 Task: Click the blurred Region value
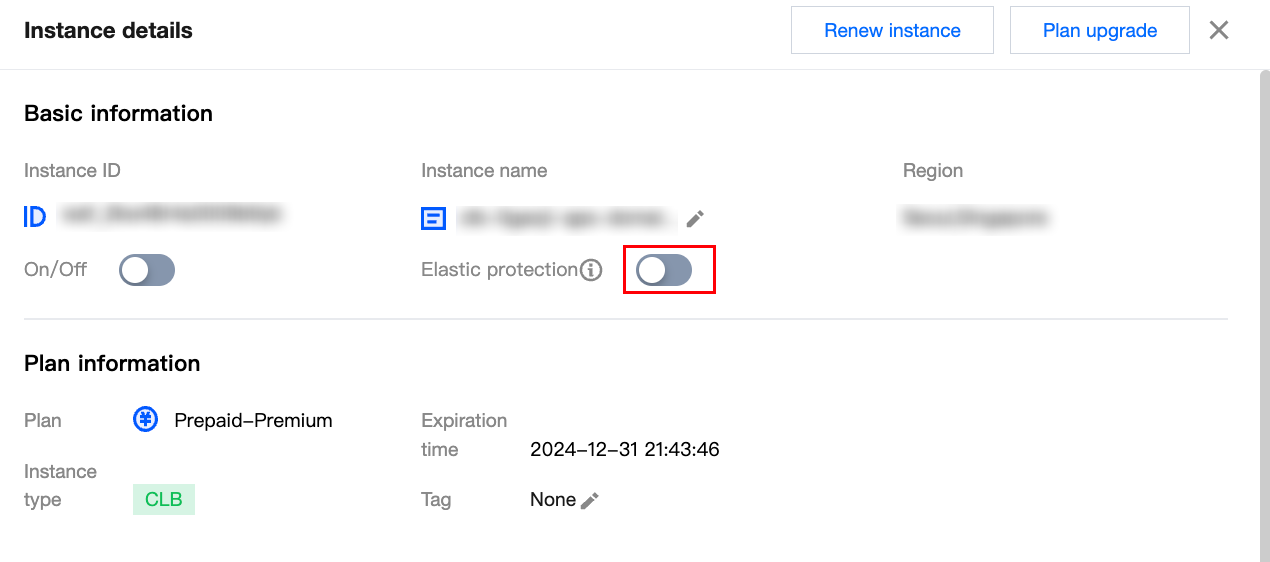pyautogui.click(x=975, y=217)
